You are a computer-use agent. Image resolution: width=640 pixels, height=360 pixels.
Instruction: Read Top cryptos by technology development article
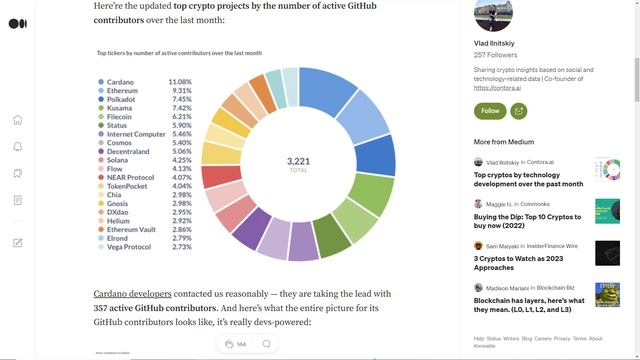pos(528,179)
